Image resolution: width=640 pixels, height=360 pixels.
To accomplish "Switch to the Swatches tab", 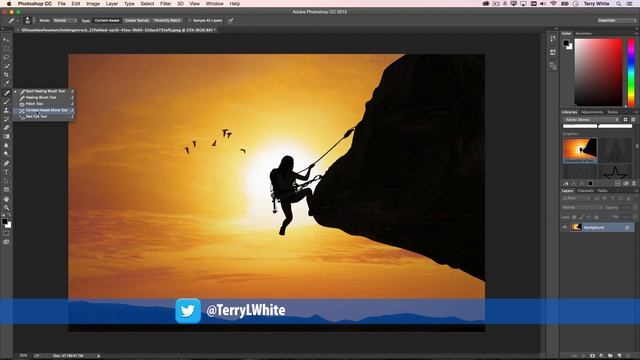I will tap(583, 33).
